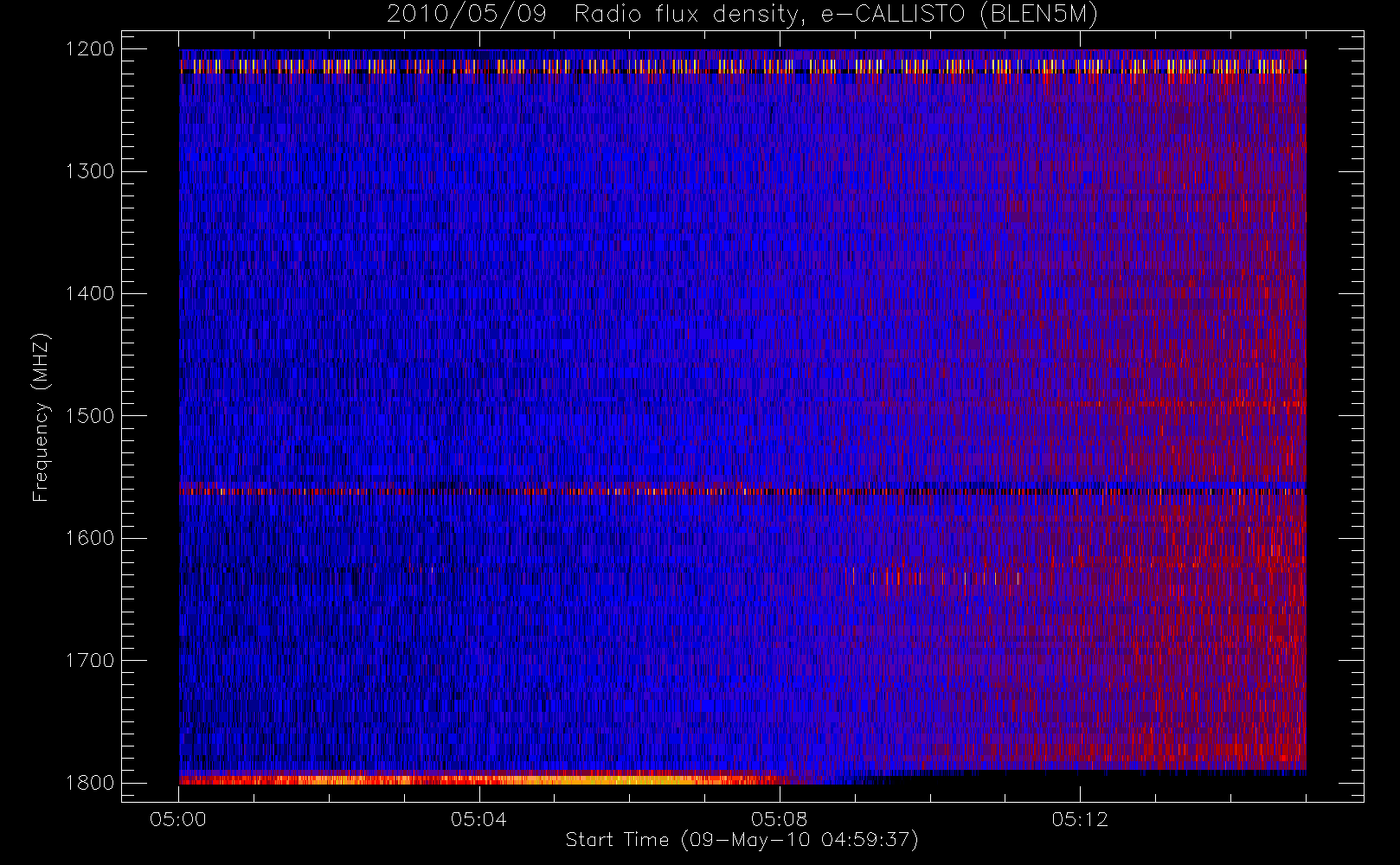Image resolution: width=1400 pixels, height=865 pixels.
Task: Click the 05:04 time tick label
Action: [x=478, y=820]
